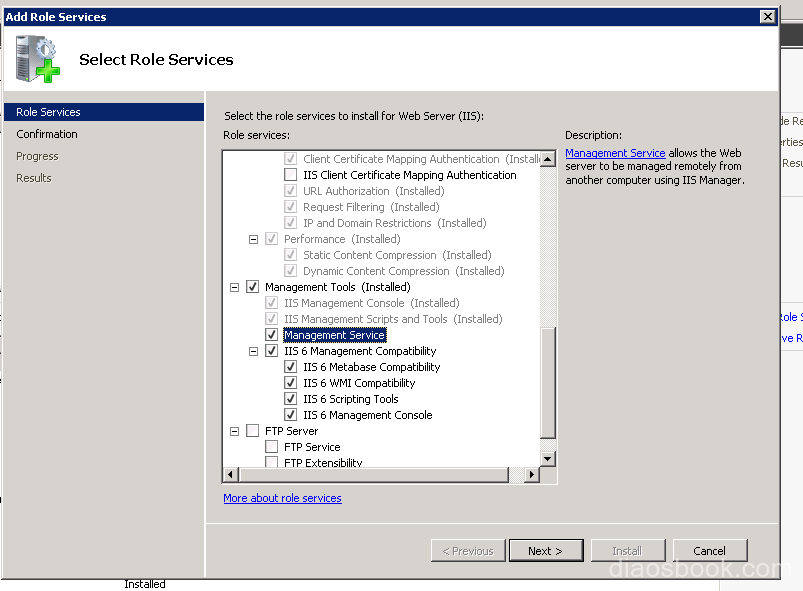Uncheck IIS 6 Metabase Compatibility
The width and height of the screenshot is (803, 591).
point(290,367)
